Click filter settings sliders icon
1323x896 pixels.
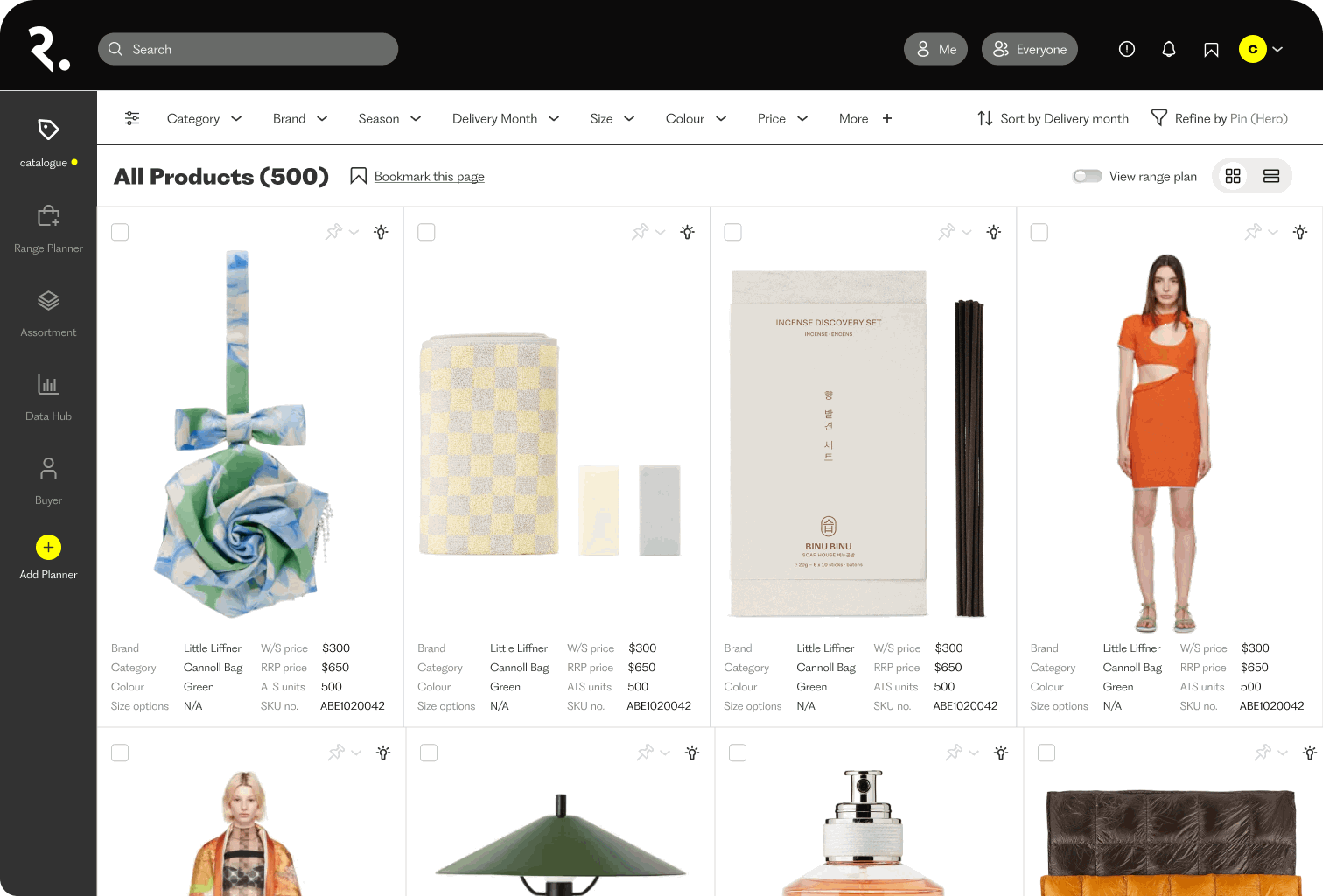click(x=132, y=118)
